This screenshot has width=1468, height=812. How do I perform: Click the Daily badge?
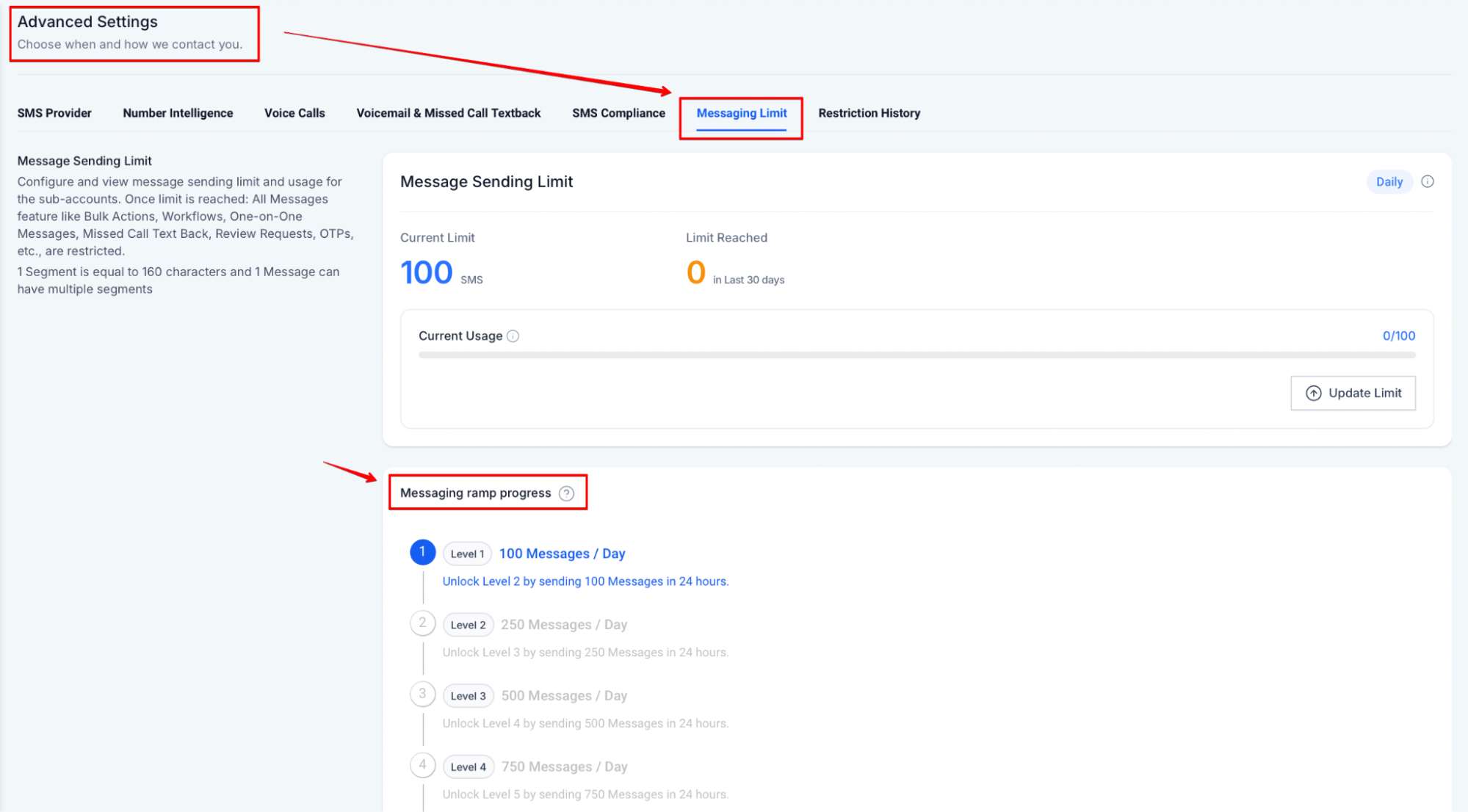1389,182
